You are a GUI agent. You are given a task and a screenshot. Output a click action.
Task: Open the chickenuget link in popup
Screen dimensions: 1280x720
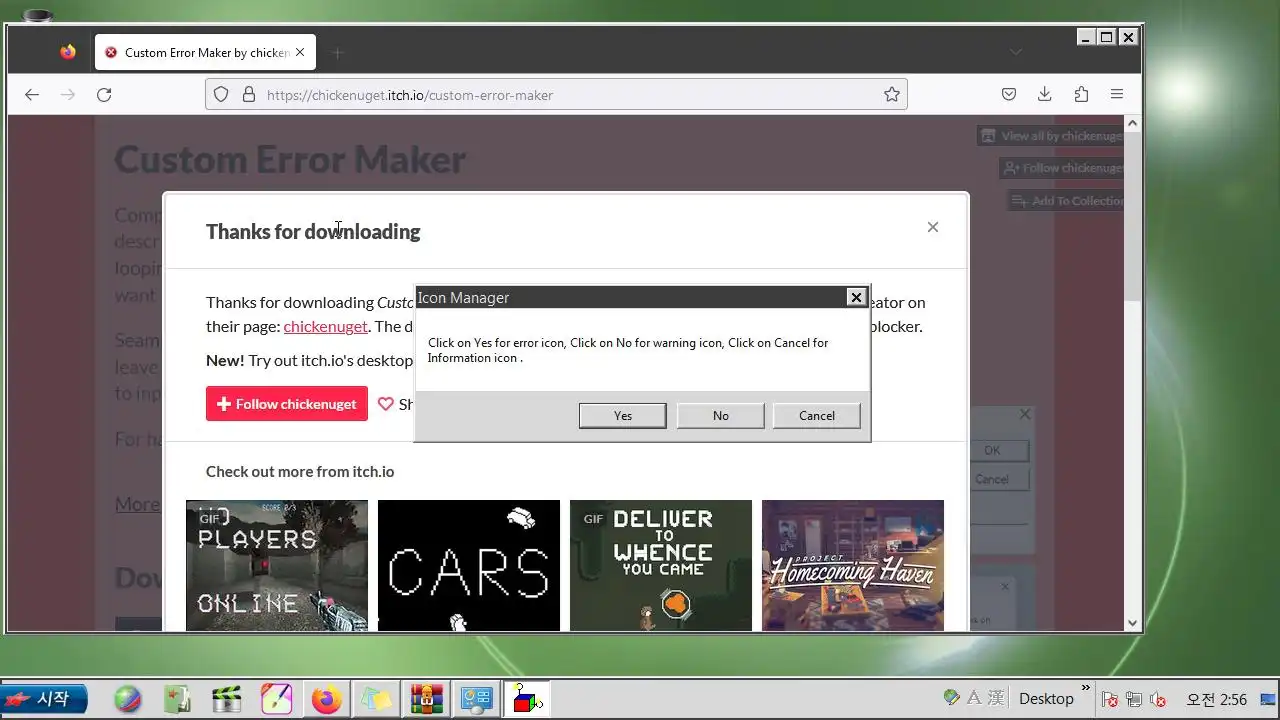click(x=325, y=326)
